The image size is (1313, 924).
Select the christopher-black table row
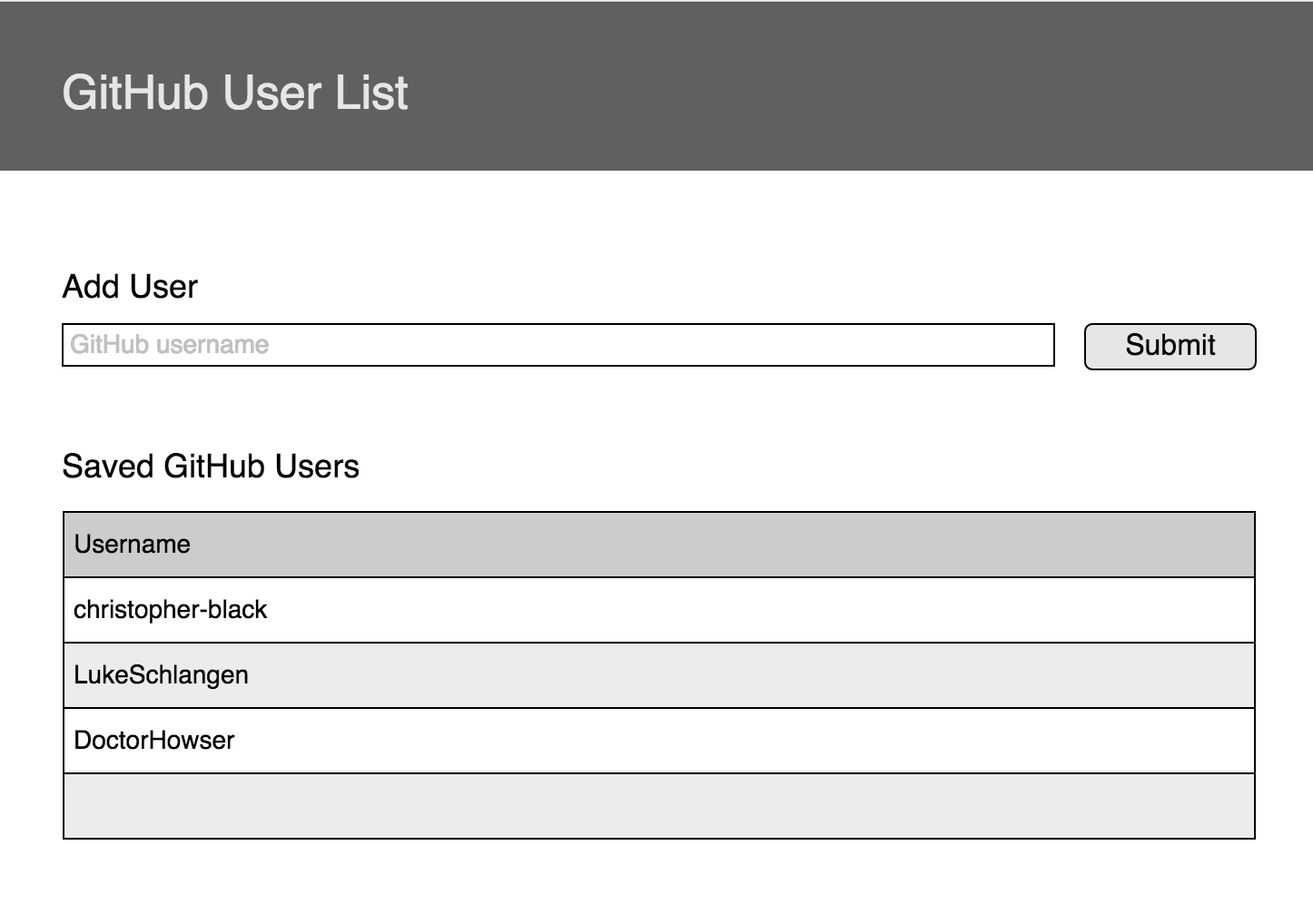coord(658,610)
